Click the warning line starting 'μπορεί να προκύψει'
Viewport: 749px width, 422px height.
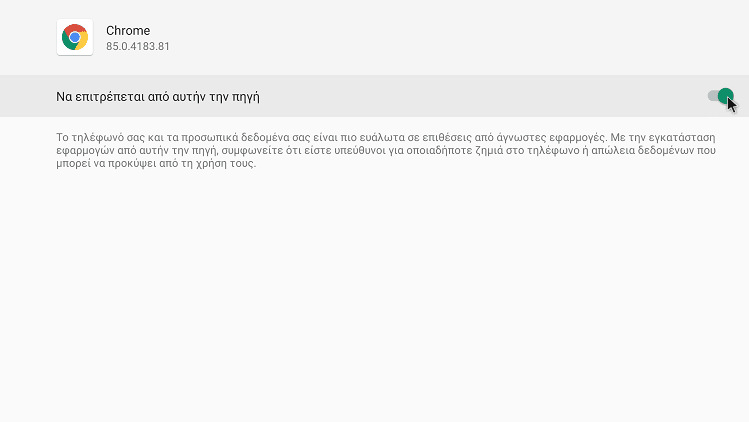point(156,163)
